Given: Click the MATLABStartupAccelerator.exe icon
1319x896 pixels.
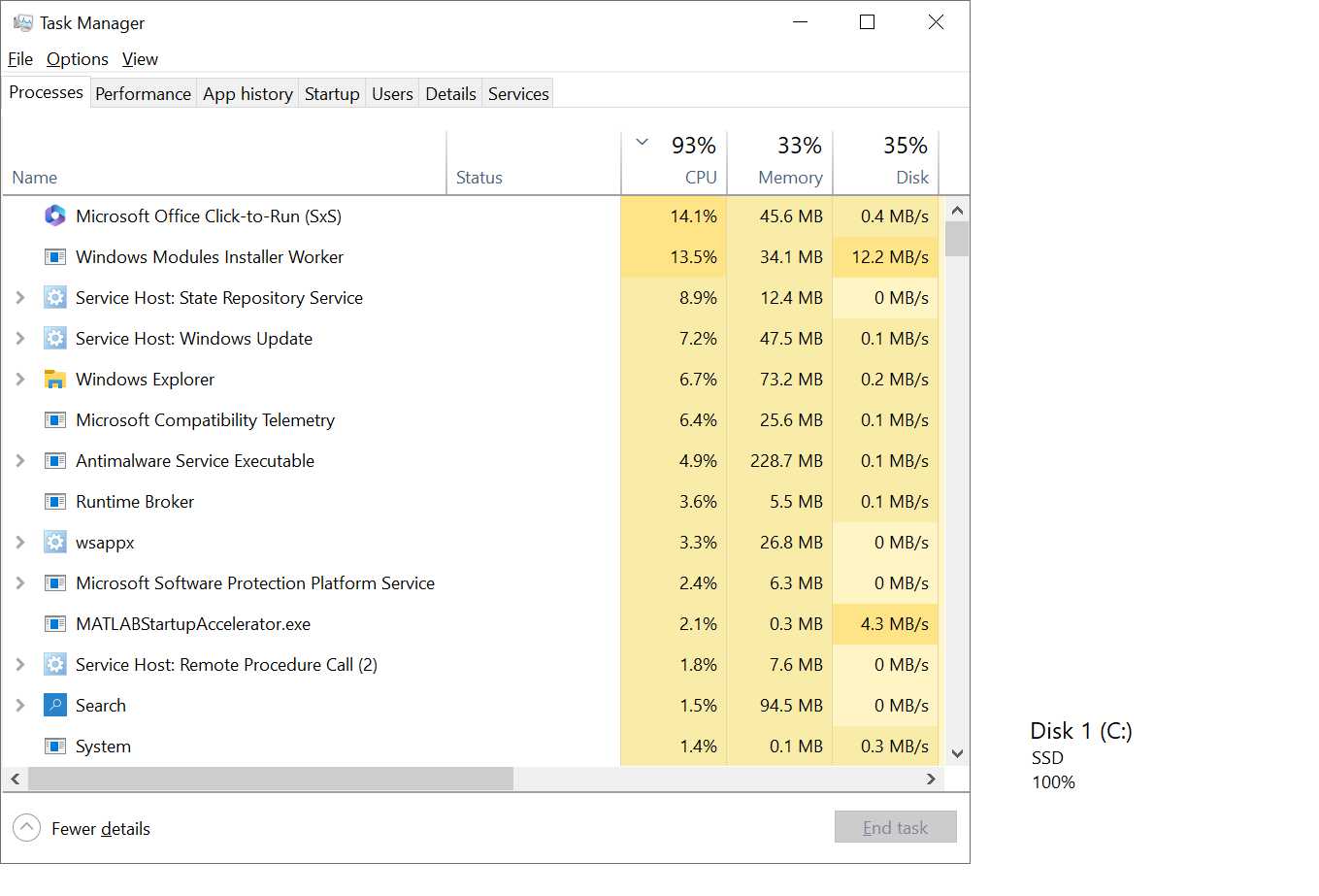Looking at the screenshot, I should 54,623.
